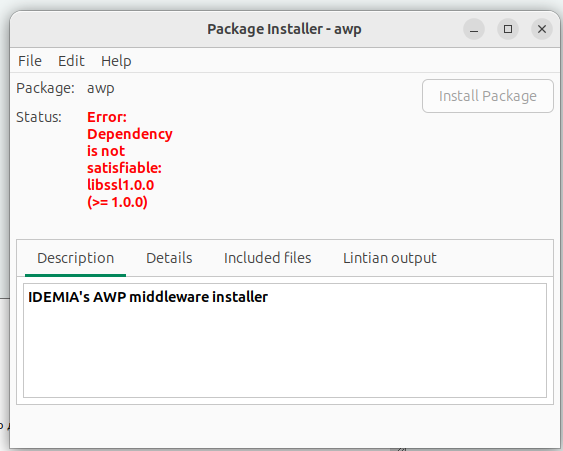Switch to the Description tab
563x451 pixels.
75,258
